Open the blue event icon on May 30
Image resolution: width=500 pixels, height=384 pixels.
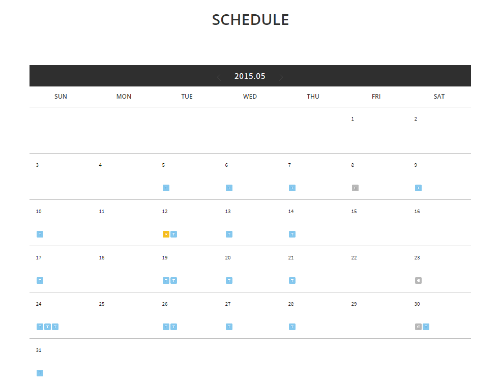click(426, 327)
